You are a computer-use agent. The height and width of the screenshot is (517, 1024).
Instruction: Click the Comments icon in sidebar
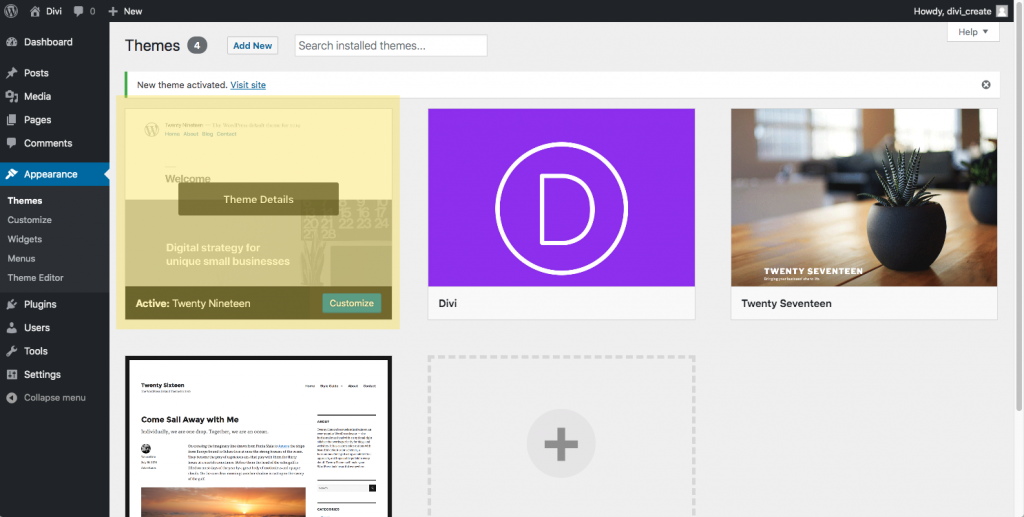tap(12, 143)
